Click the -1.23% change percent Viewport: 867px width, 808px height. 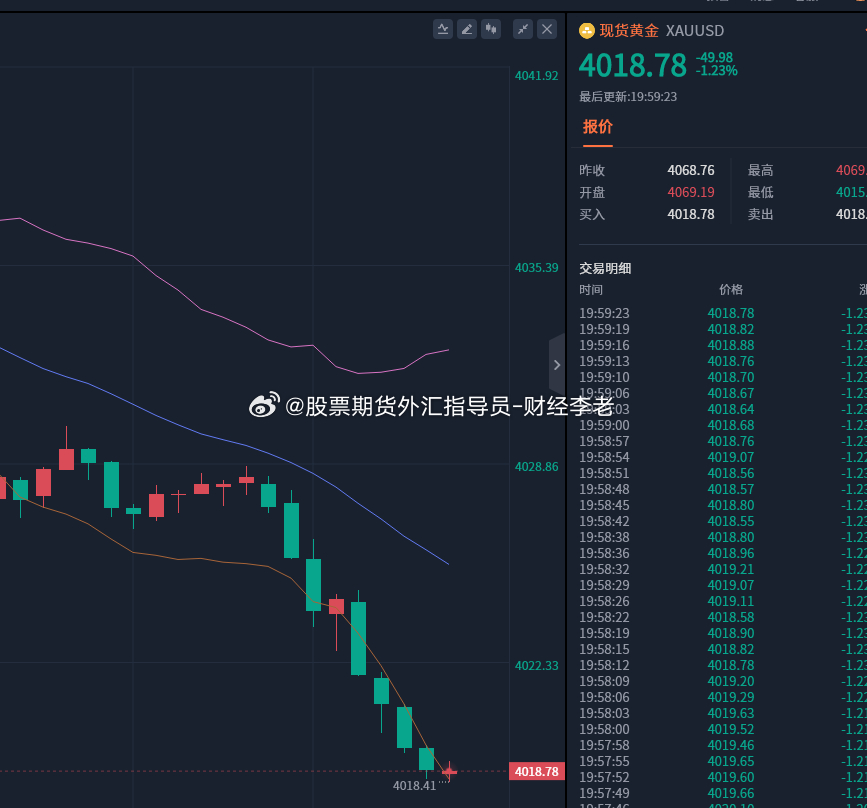tap(717, 71)
